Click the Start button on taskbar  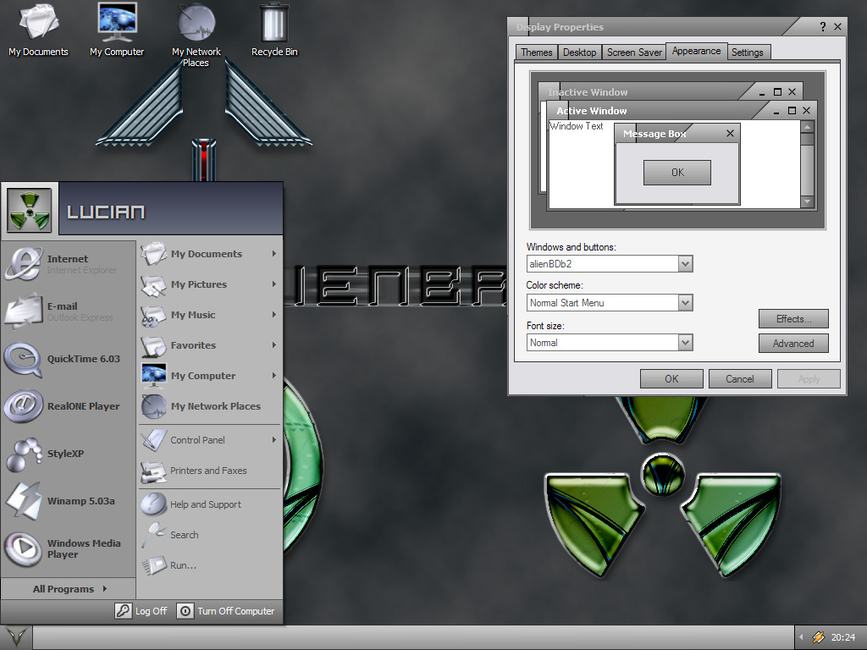pyautogui.click(x=15, y=637)
